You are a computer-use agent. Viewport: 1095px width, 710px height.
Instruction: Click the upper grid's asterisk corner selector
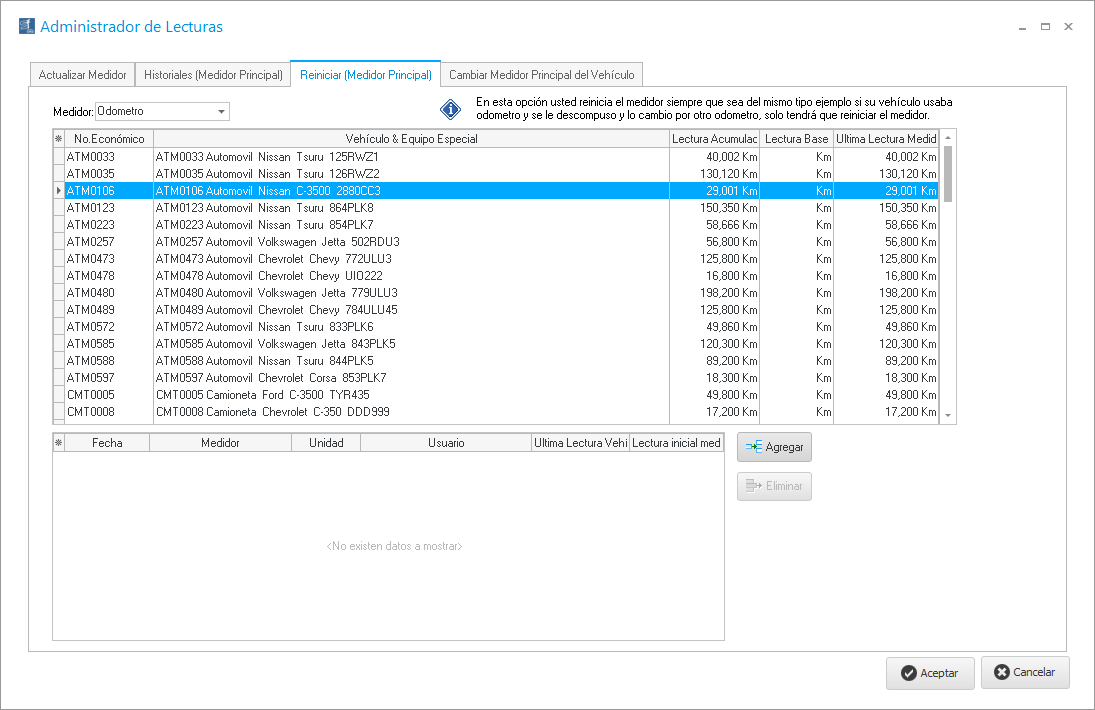[58, 139]
